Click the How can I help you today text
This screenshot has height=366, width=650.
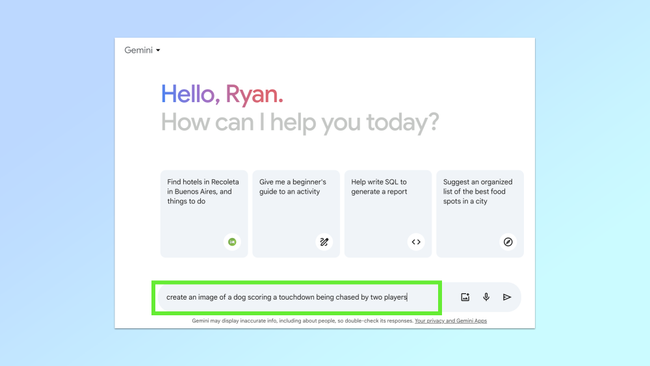tap(300, 123)
